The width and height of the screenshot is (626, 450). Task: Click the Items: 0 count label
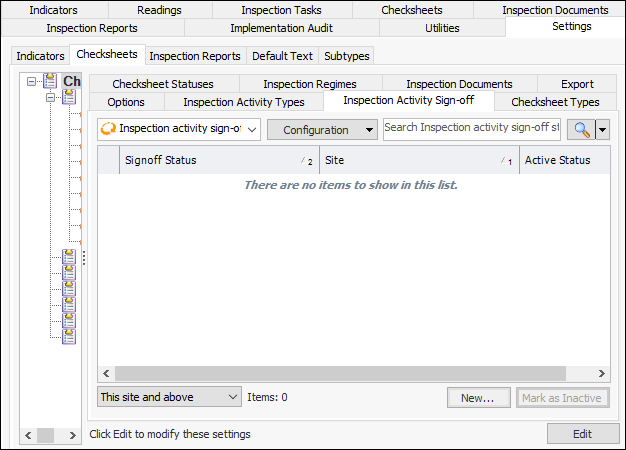267,397
